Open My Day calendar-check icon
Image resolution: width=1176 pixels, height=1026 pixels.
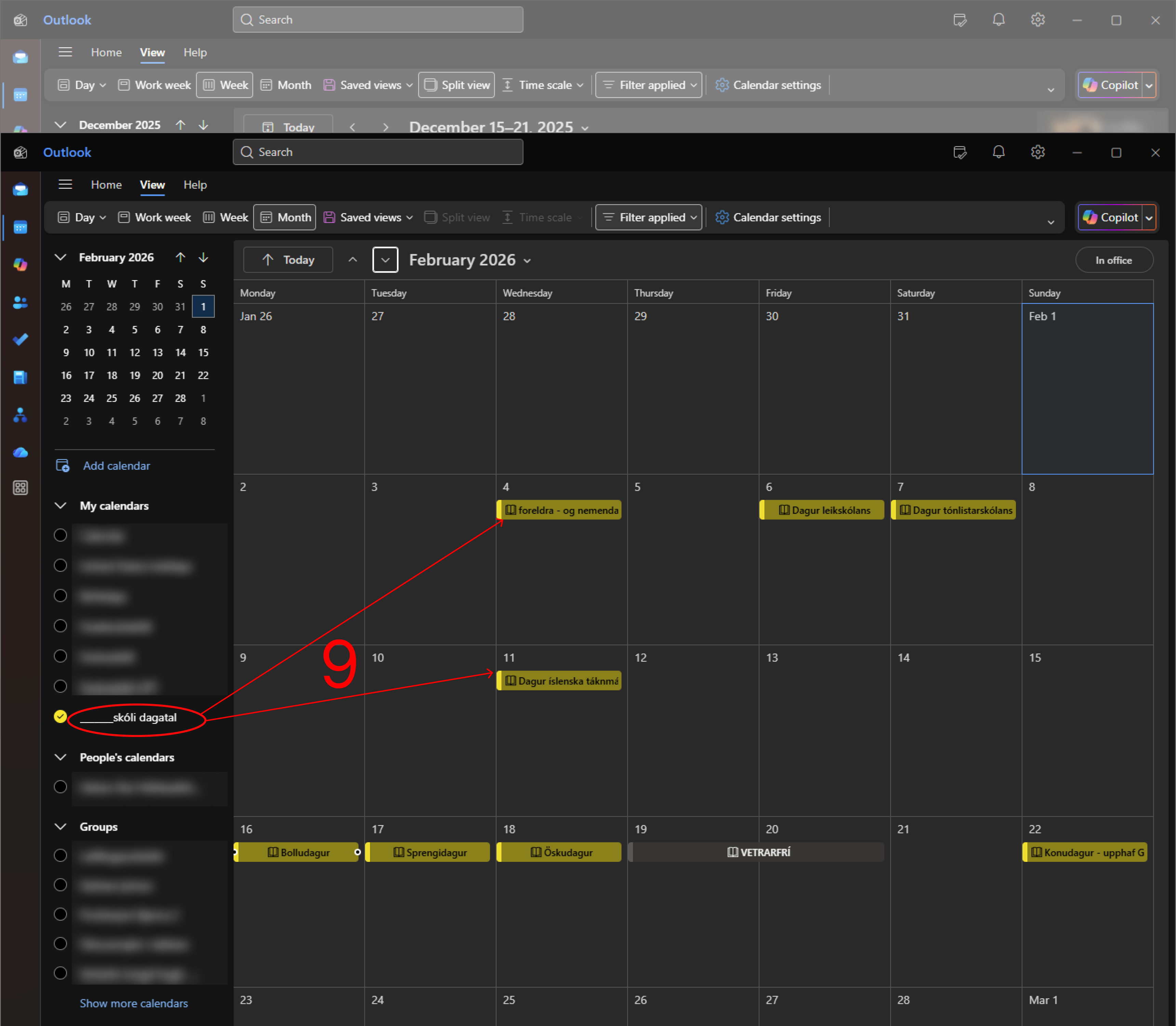tap(960, 152)
